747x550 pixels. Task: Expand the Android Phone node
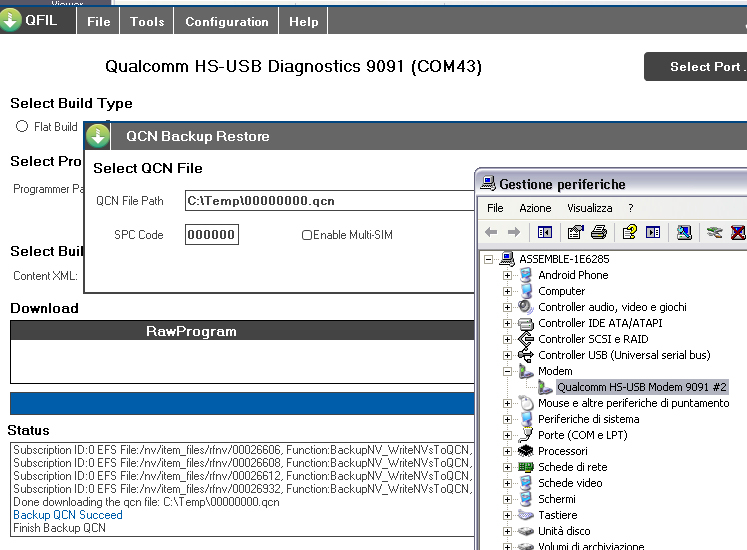[507, 275]
